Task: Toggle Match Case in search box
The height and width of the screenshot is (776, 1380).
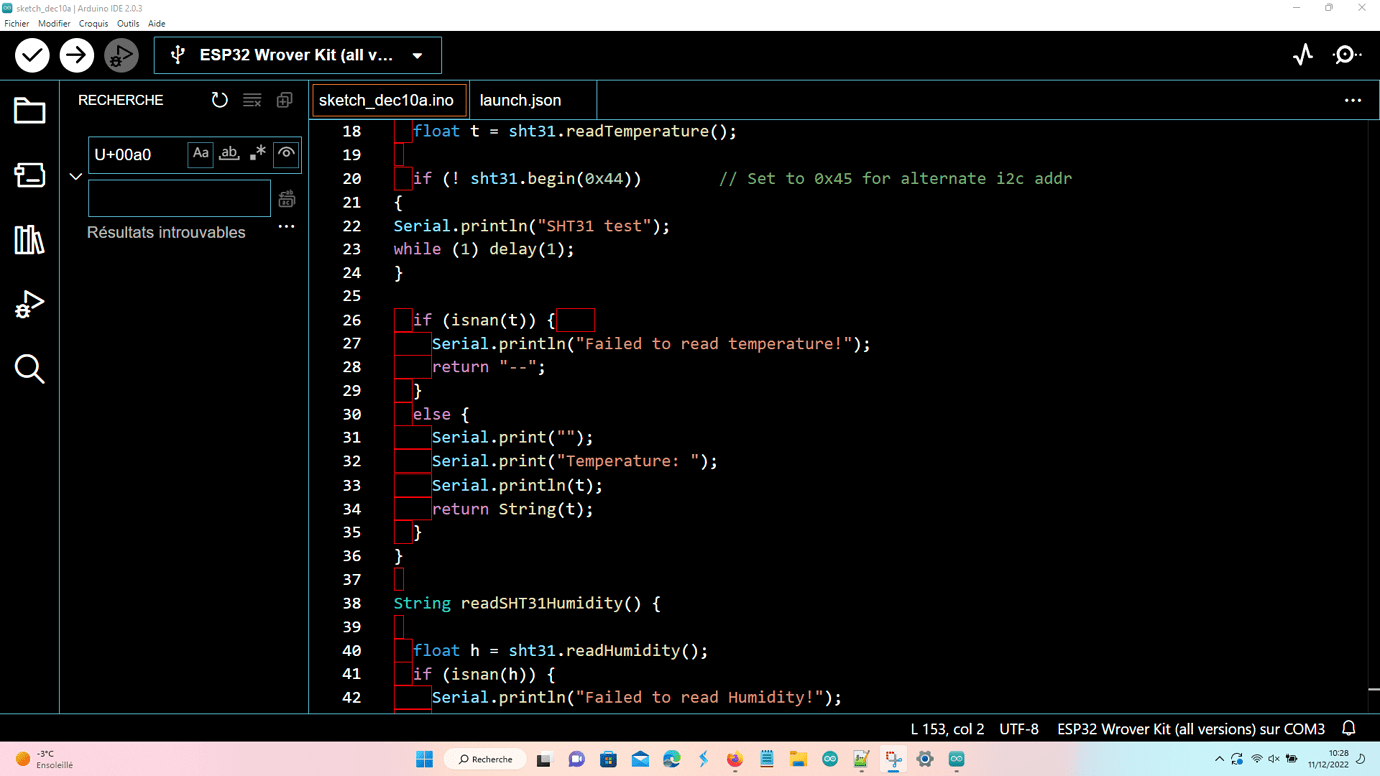Action: 201,154
